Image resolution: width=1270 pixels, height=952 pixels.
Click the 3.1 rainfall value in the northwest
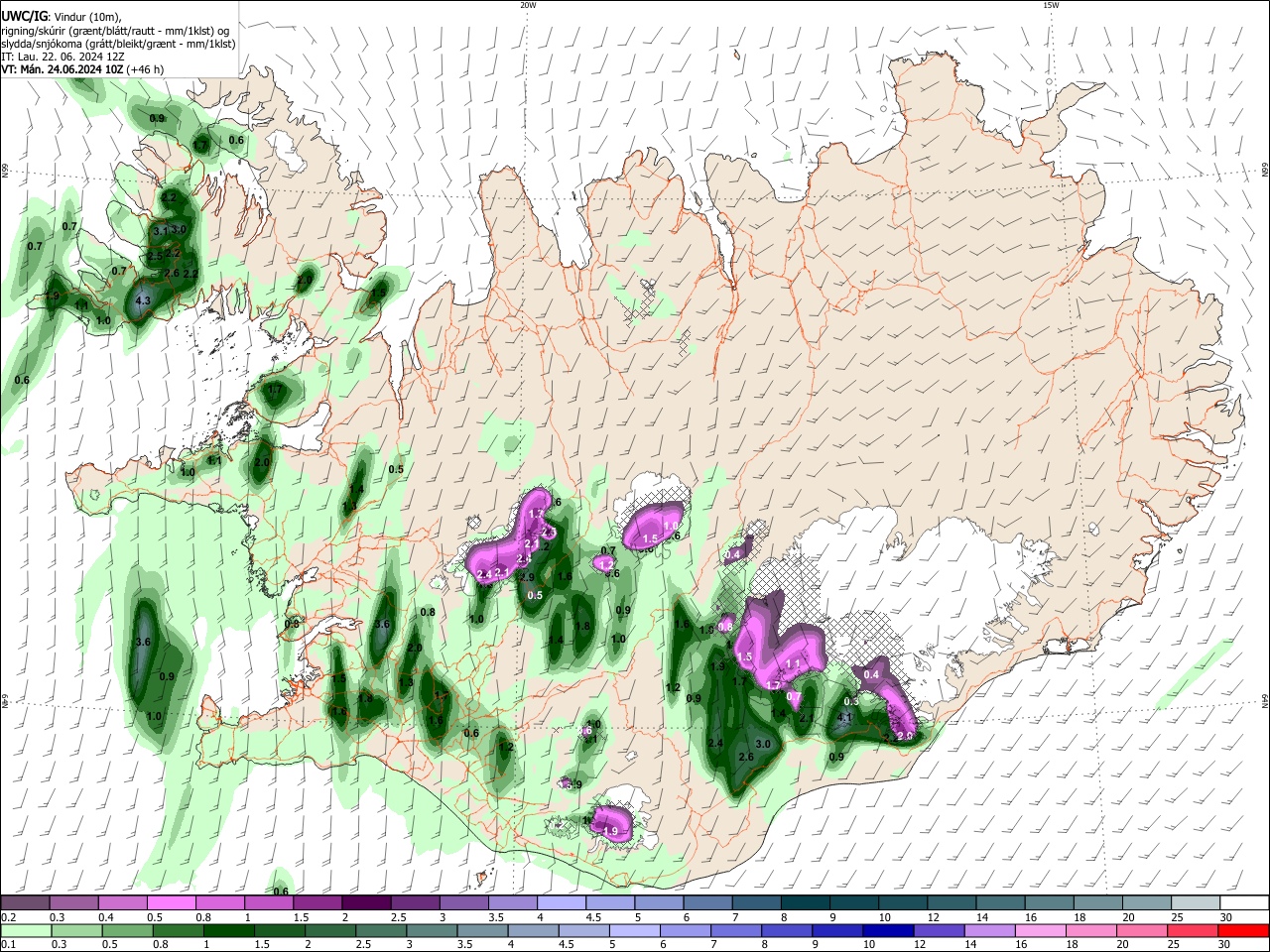pyautogui.click(x=160, y=230)
